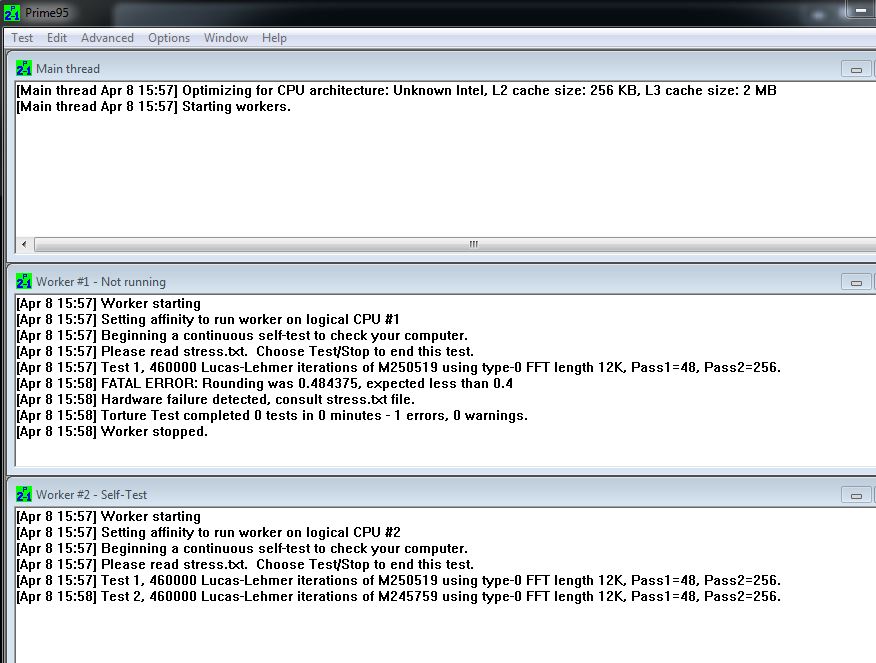The image size is (876, 663).
Task: Click the Prime95 title bar icon
Action: pos(12,12)
